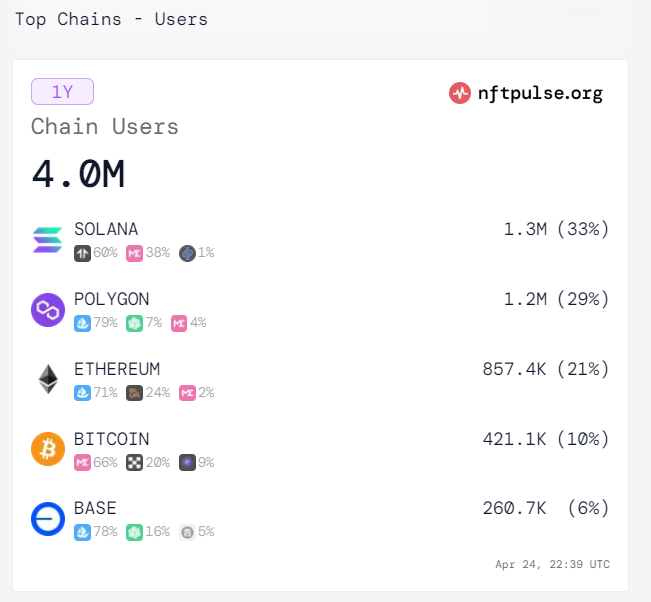This screenshot has width=651, height=602.
Task: Select the 1Y time range badge
Action: 62,91
